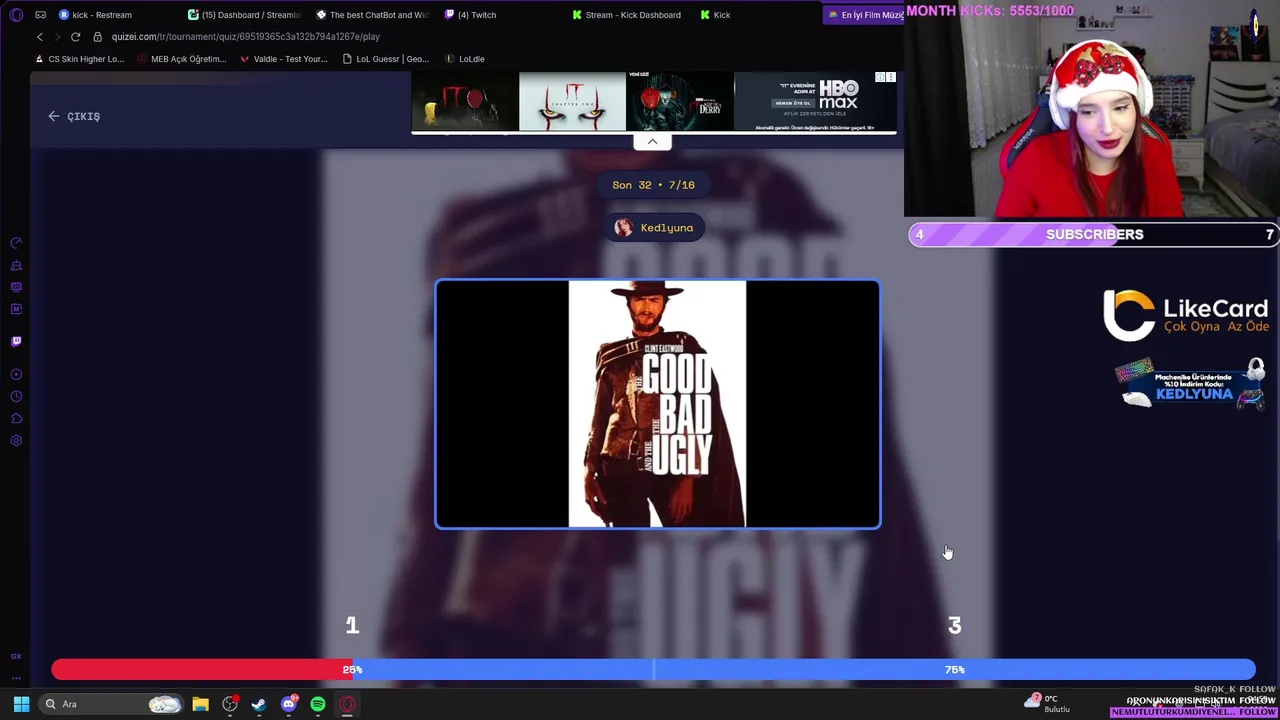This screenshot has height=720, width=1280.
Task: Click vote count number 1
Action: tap(352, 625)
